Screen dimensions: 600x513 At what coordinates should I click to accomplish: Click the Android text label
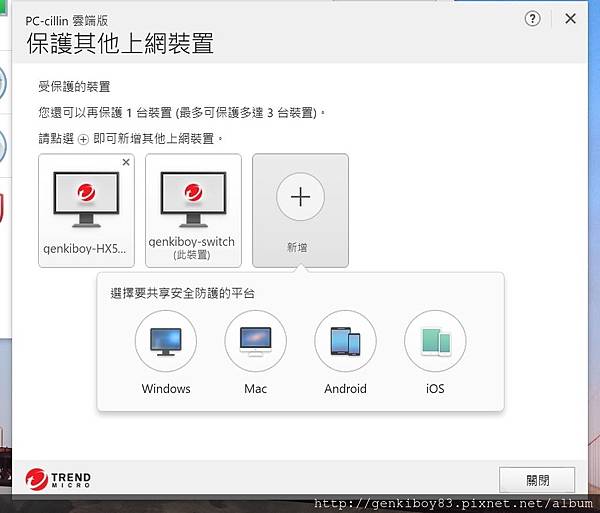click(x=346, y=389)
